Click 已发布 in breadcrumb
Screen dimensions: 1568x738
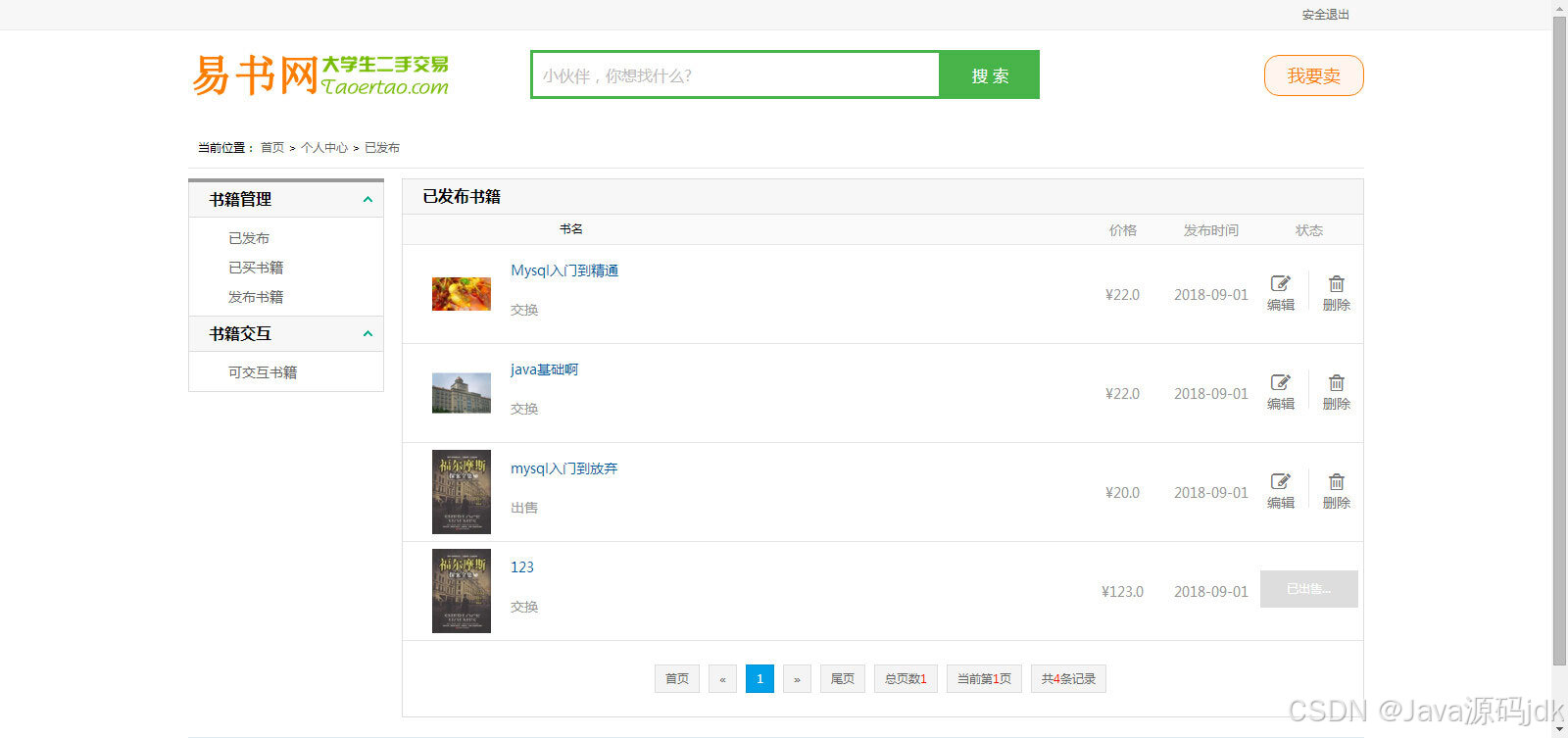tap(382, 148)
